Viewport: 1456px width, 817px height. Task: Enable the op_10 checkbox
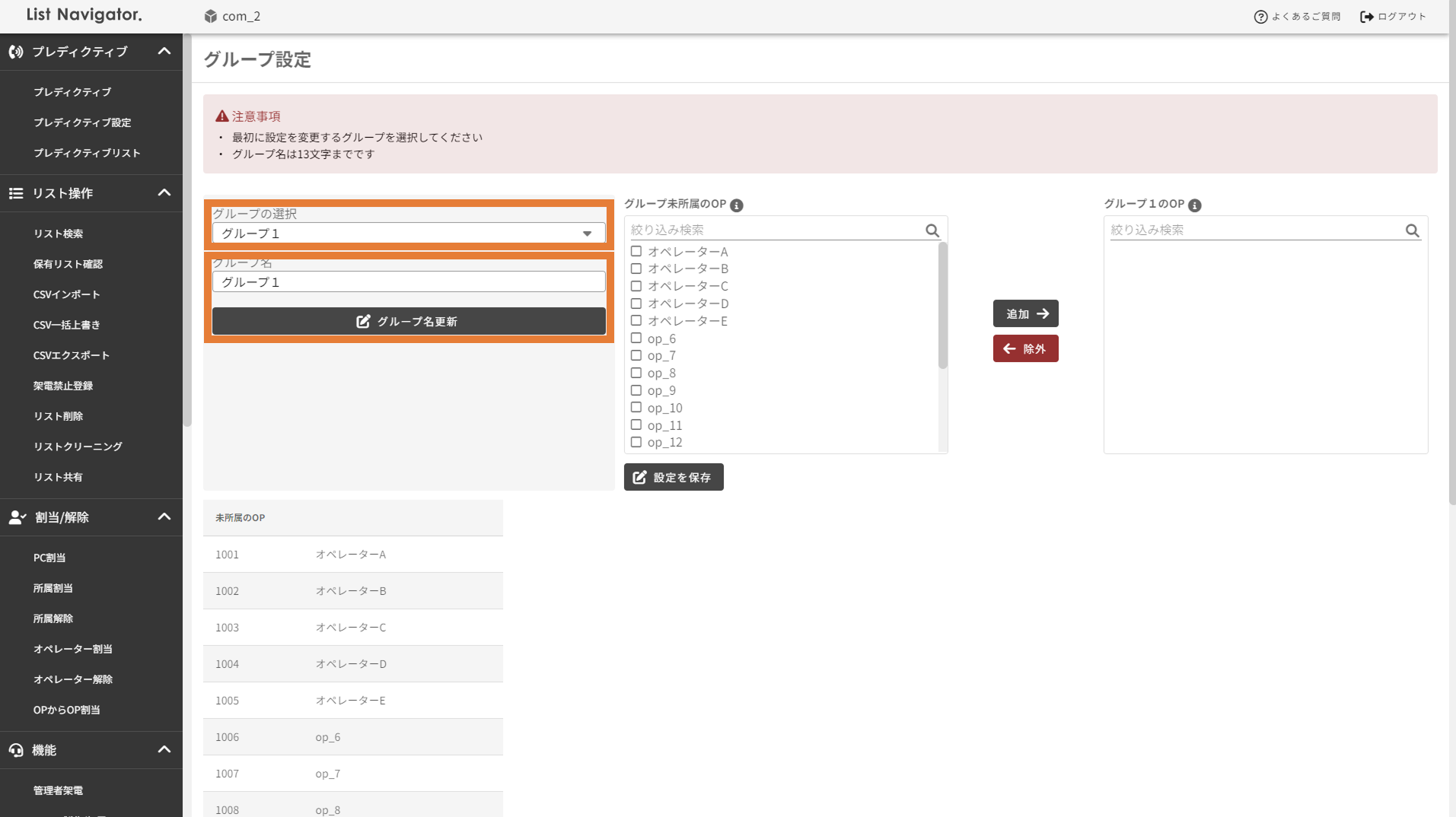pos(636,408)
